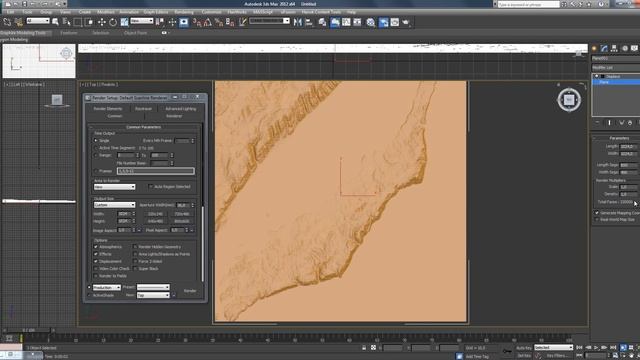Toggle the Displacement checkbox
Screen dimensions: 640x360
point(96,261)
